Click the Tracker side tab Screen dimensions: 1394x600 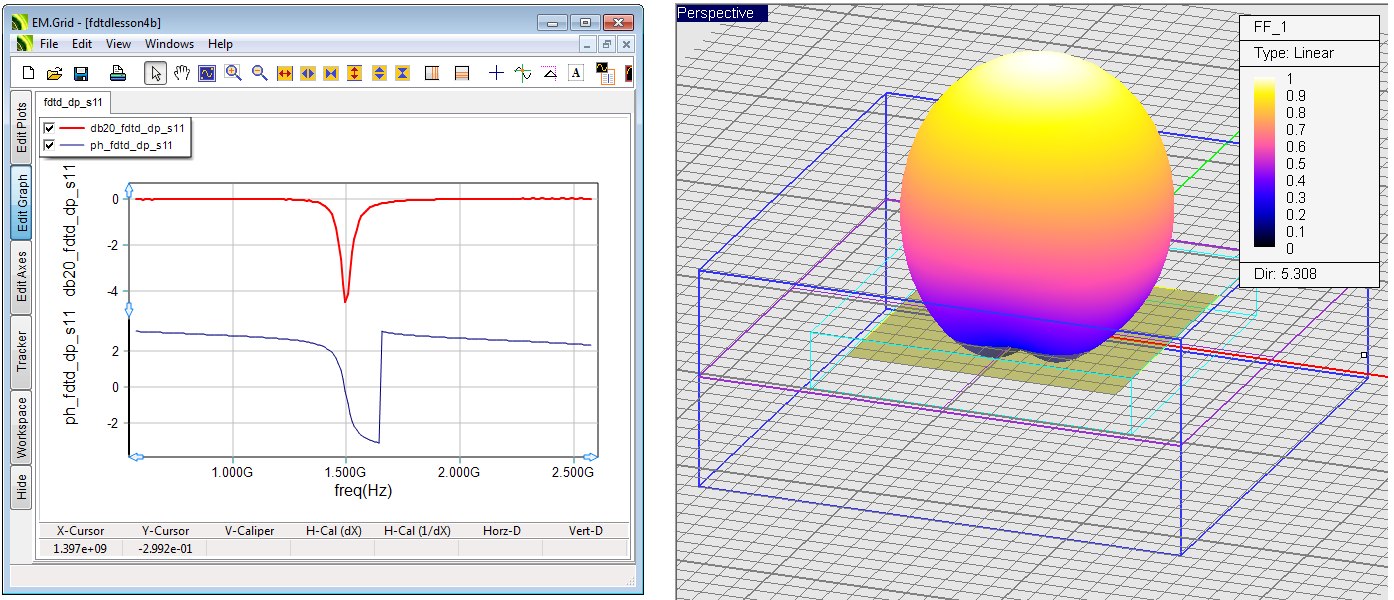[x=21, y=351]
